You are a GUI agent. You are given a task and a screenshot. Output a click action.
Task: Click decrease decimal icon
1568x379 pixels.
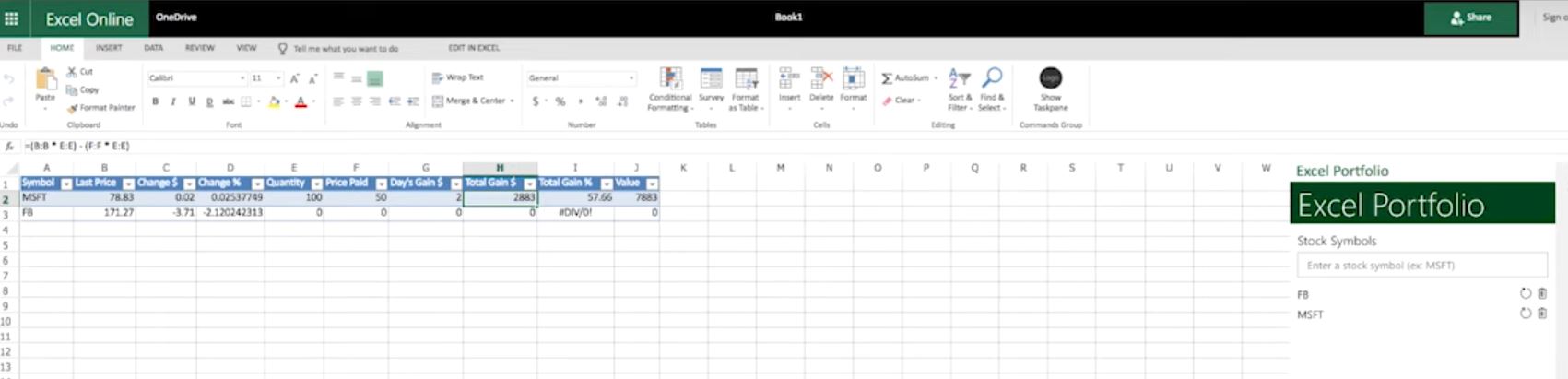pyautogui.click(x=621, y=101)
